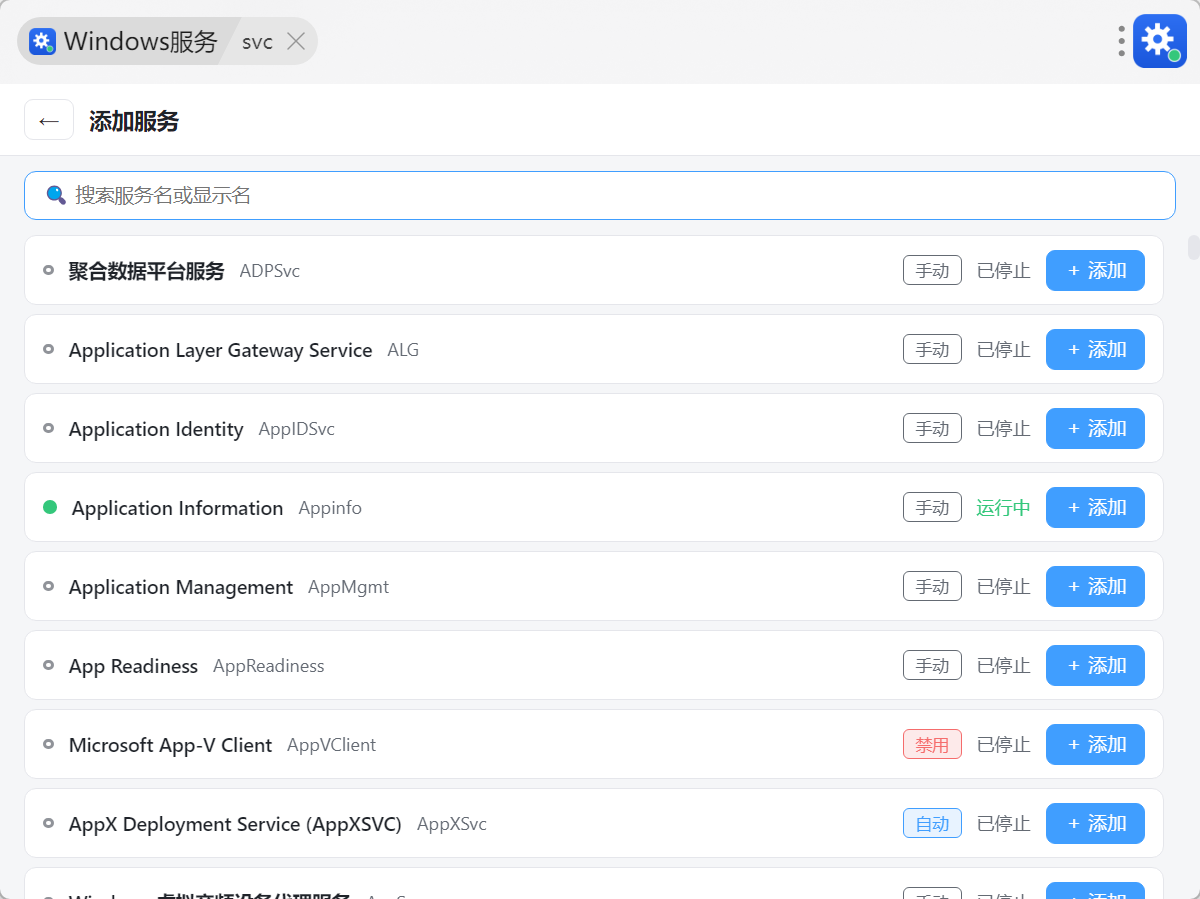The height and width of the screenshot is (899, 1200).
Task: Open the three-dot menu at top right
Action: (x=1122, y=41)
